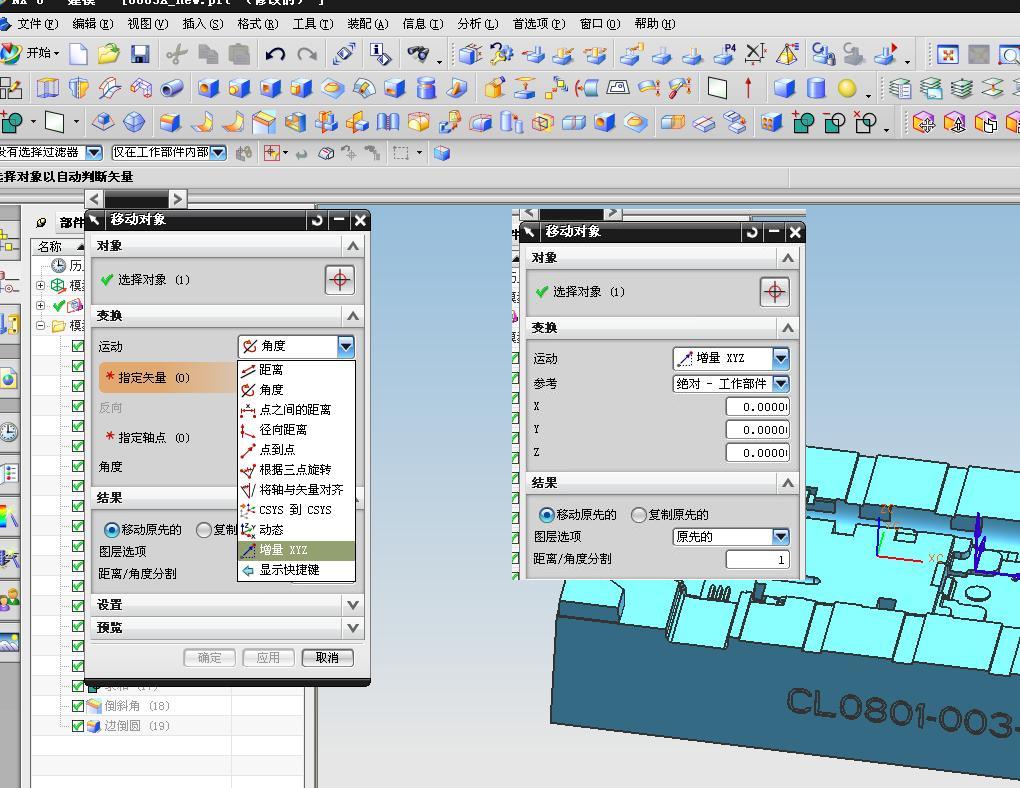
Task: Click the 取消 button in left dialog
Action: pos(327,658)
